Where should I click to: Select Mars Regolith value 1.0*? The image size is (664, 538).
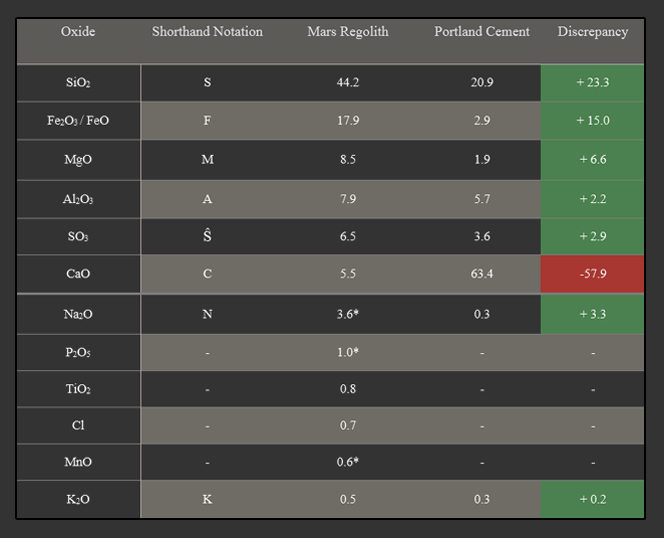pos(348,352)
